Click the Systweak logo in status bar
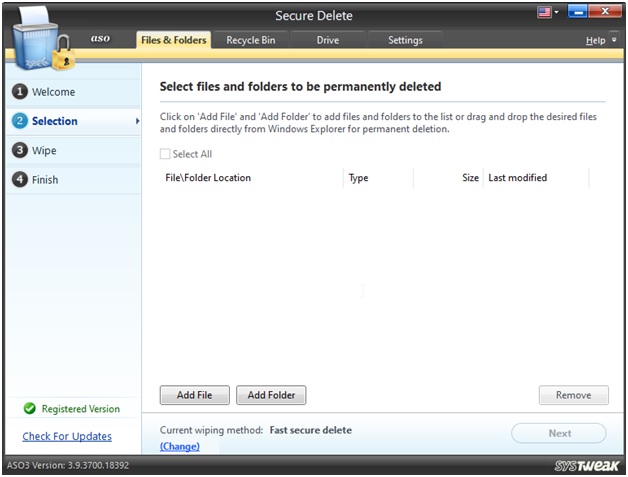The width and height of the screenshot is (628, 477). click(x=586, y=466)
